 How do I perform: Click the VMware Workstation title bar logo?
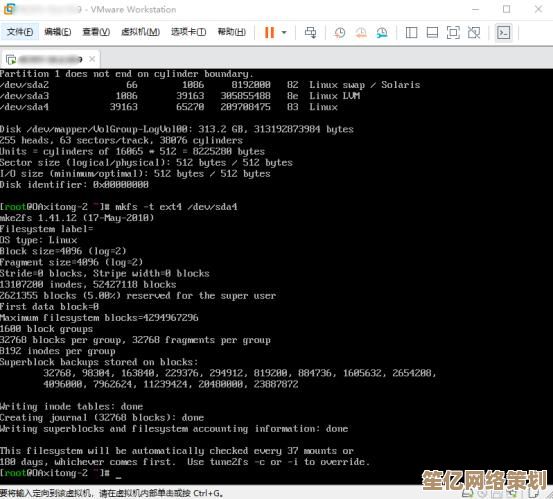[x=10, y=9]
